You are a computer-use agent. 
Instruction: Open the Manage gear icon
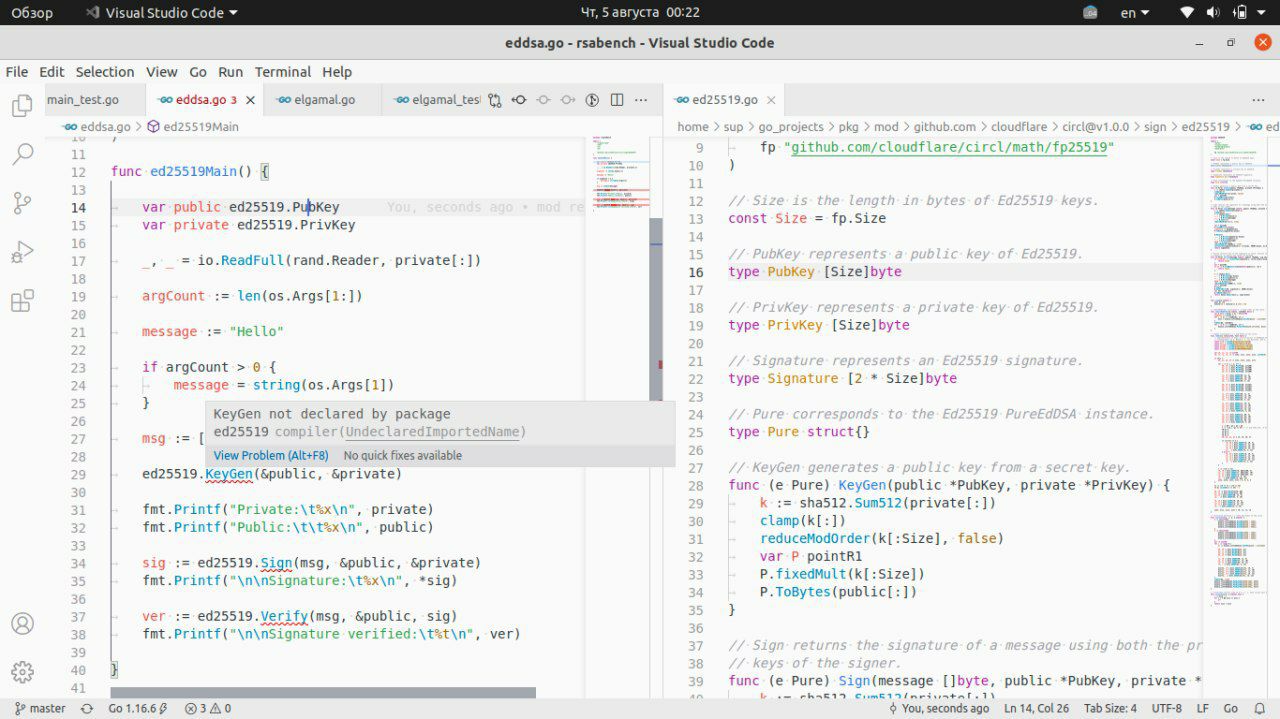(x=22, y=672)
